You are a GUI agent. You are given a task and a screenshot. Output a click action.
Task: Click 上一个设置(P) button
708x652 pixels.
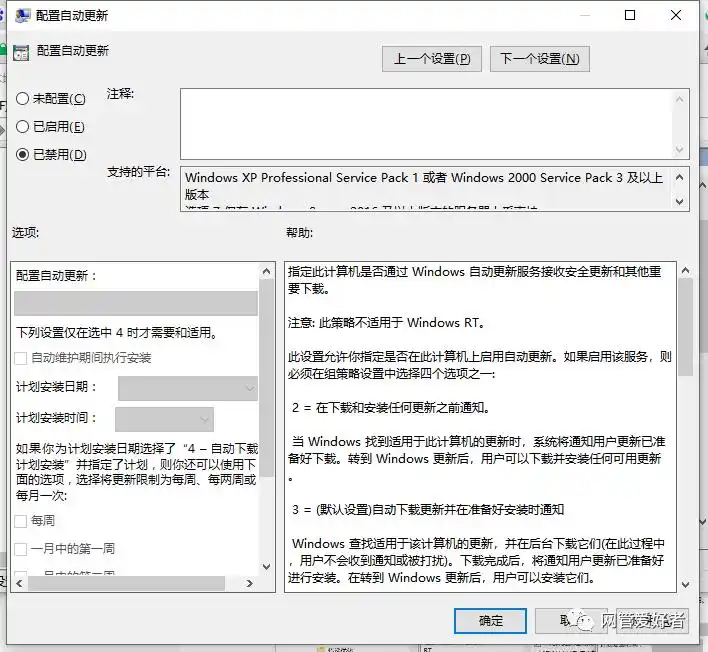tap(432, 59)
